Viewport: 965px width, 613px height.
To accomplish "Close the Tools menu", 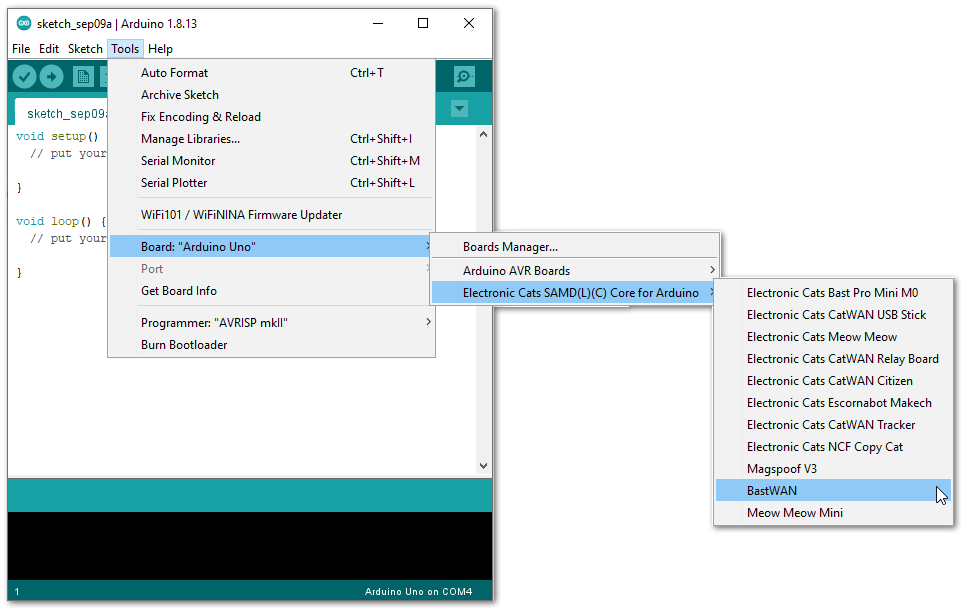I will pyautogui.click(x=125, y=49).
